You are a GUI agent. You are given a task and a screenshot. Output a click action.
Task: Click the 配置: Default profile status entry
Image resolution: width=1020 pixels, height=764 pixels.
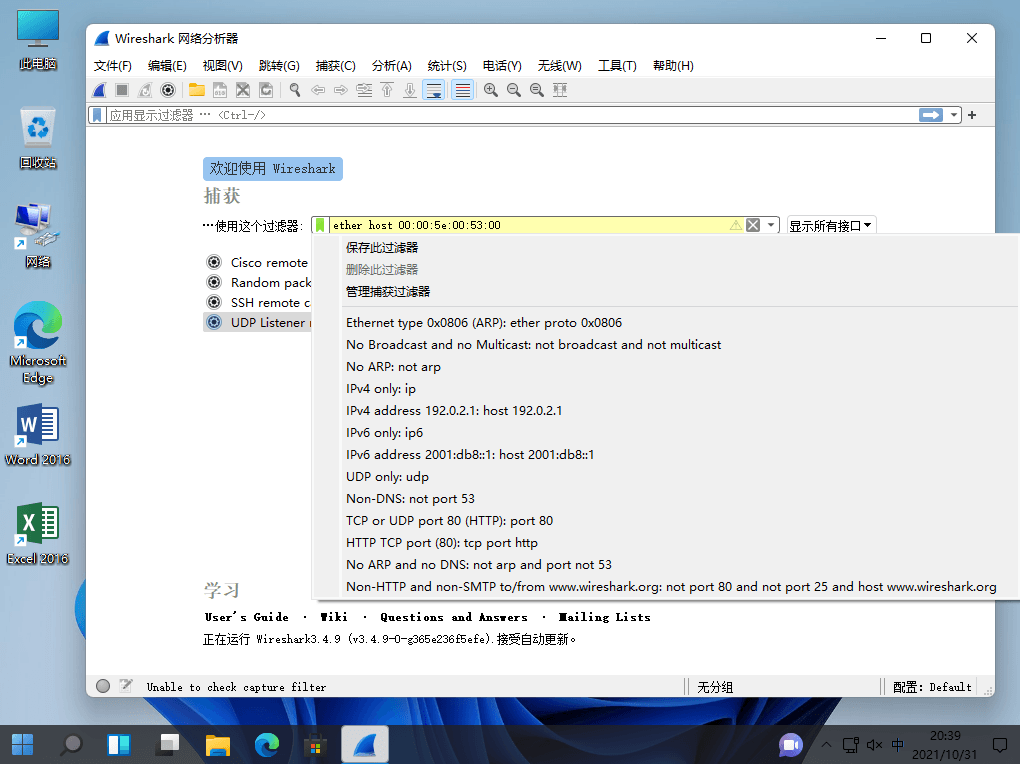(x=932, y=687)
